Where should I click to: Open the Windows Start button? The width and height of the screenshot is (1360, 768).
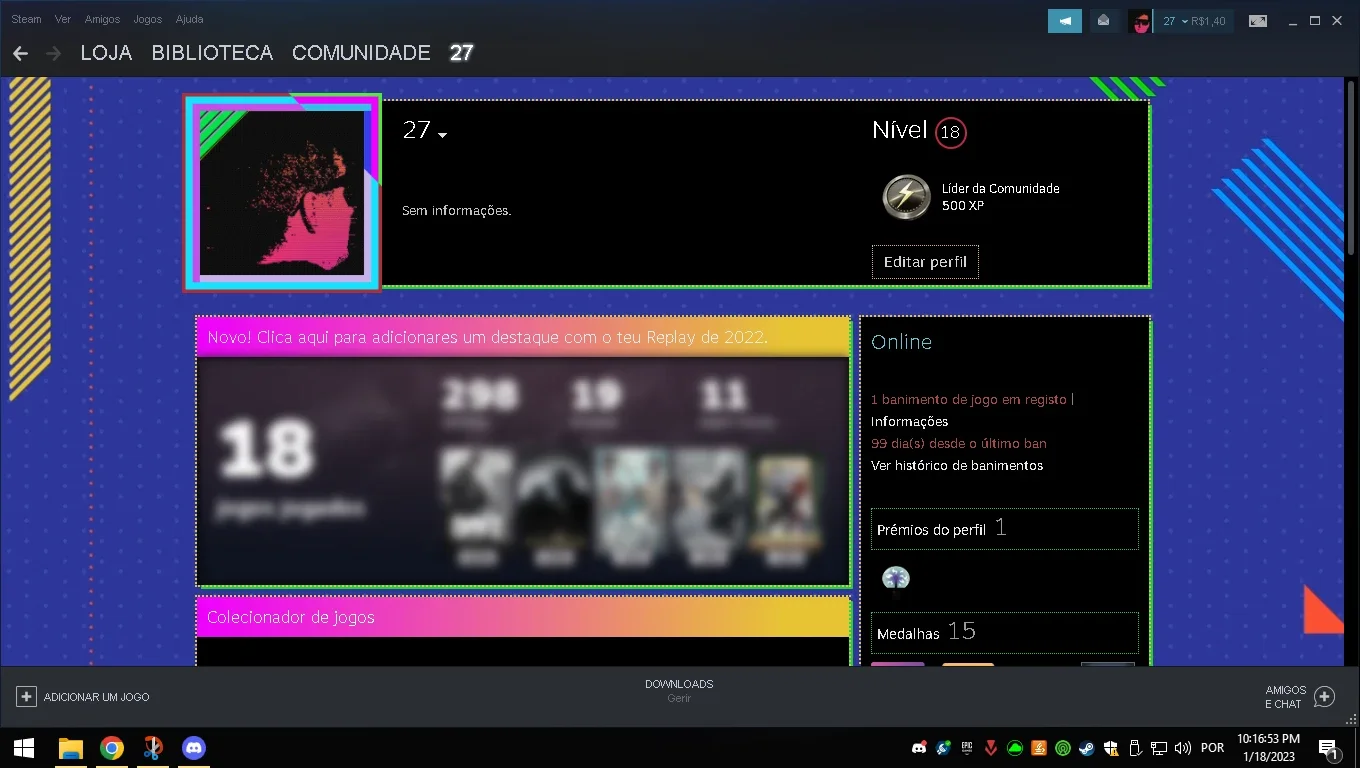click(x=24, y=748)
